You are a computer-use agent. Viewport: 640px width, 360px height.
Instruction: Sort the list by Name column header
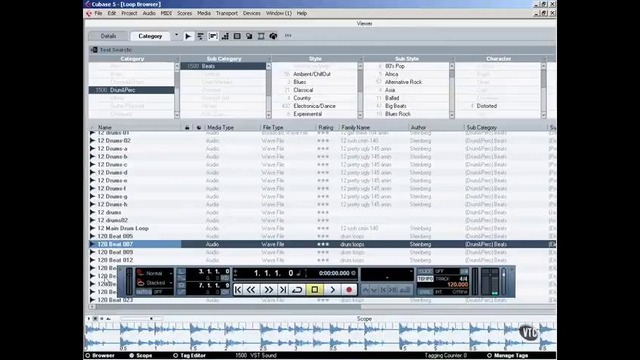click(104, 128)
